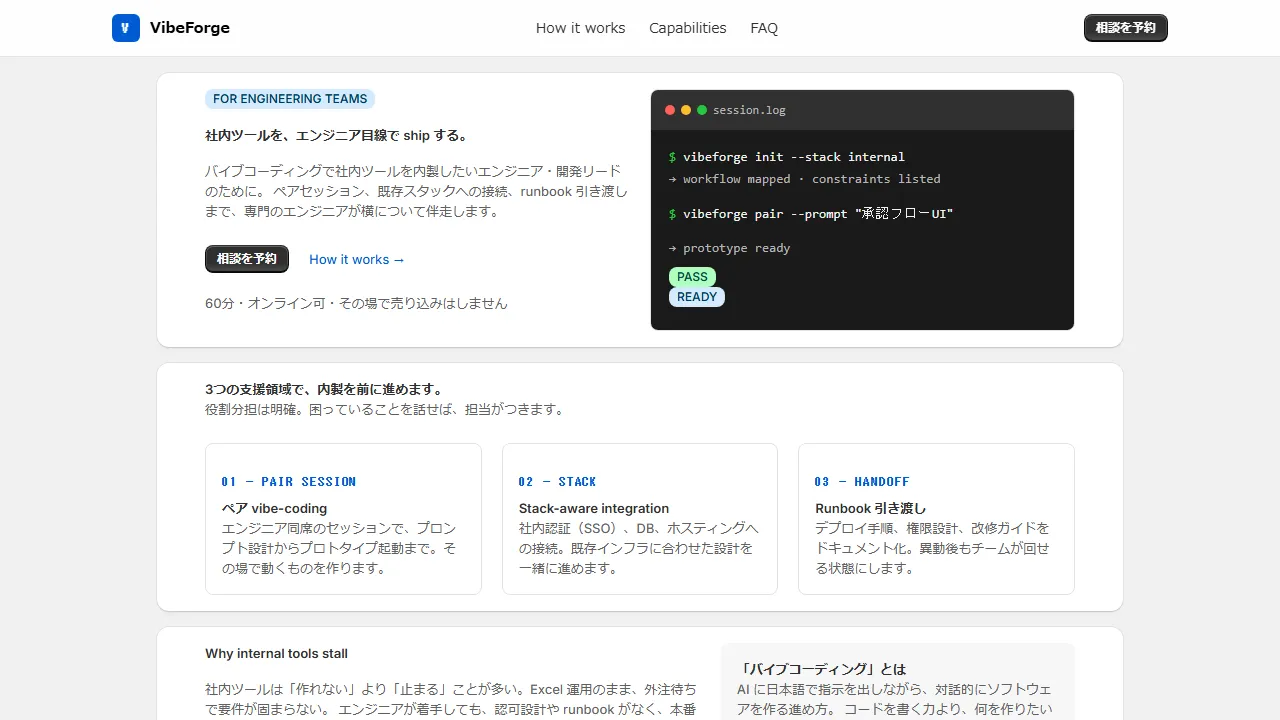This screenshot has width=1280, height=720.
Task: Open the 01 — PAIR SESSION card
Action: [343, 519]
